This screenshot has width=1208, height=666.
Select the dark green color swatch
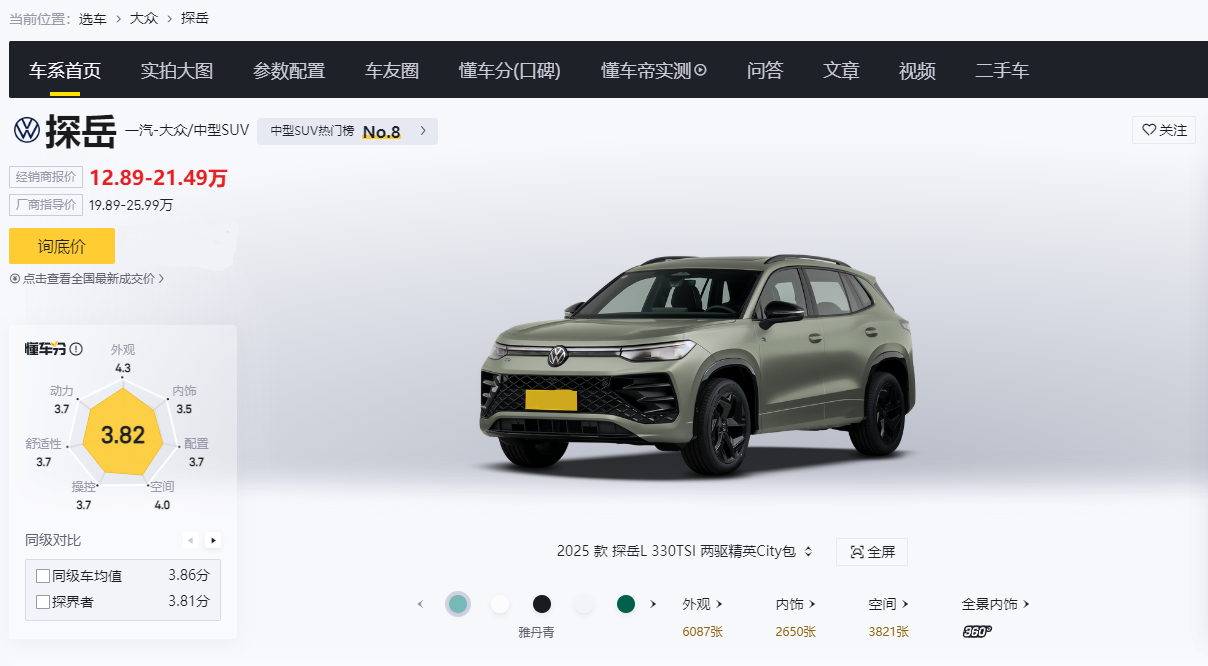[x=626, y=604]
